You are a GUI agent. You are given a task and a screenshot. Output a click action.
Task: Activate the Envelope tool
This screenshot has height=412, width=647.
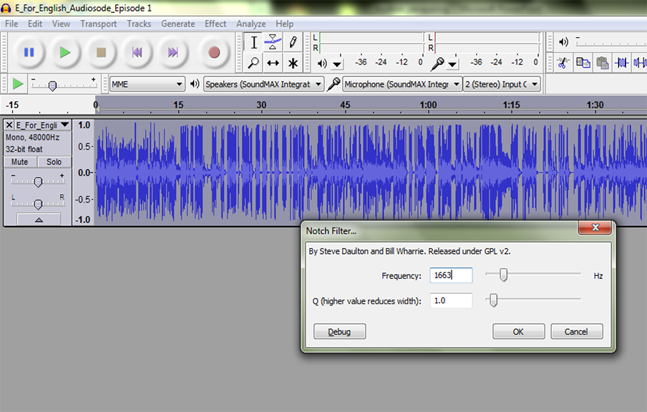(x=273, y=42)
